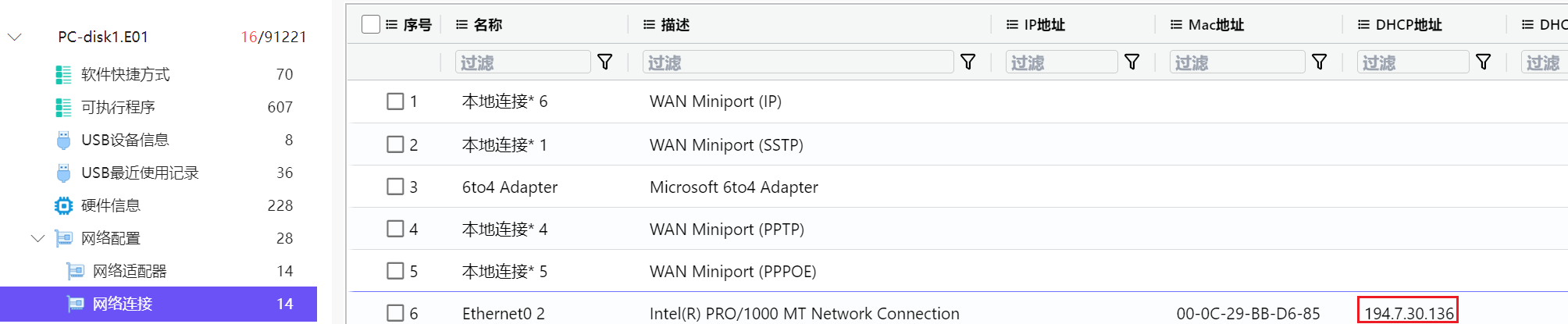Click filter funnel icon for Mac地址 column
1568x324 pixels.
pos(1320,62)
